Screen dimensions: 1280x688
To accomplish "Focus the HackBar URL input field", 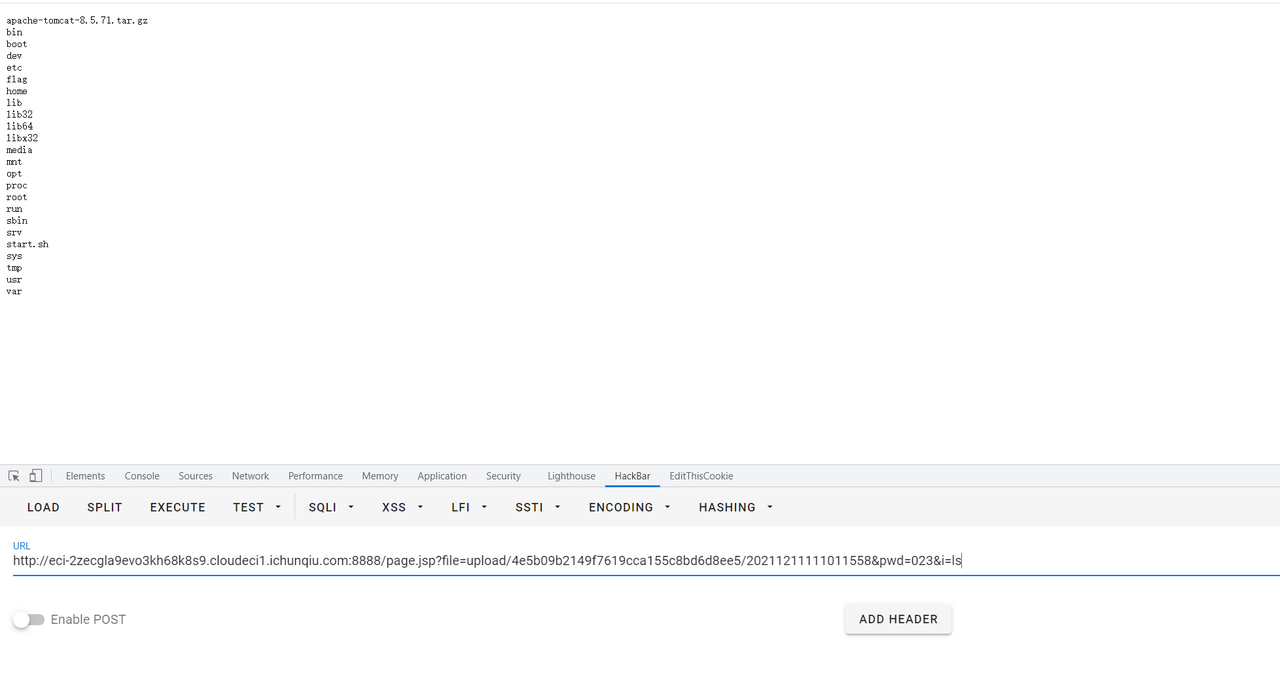I will click(646, 561).
